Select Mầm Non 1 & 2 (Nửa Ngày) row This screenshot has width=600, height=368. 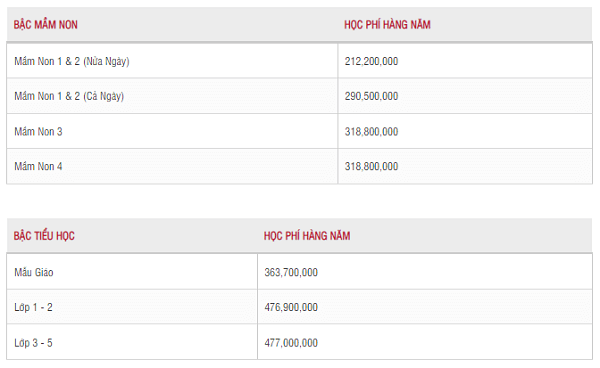(x=299, y=61)
